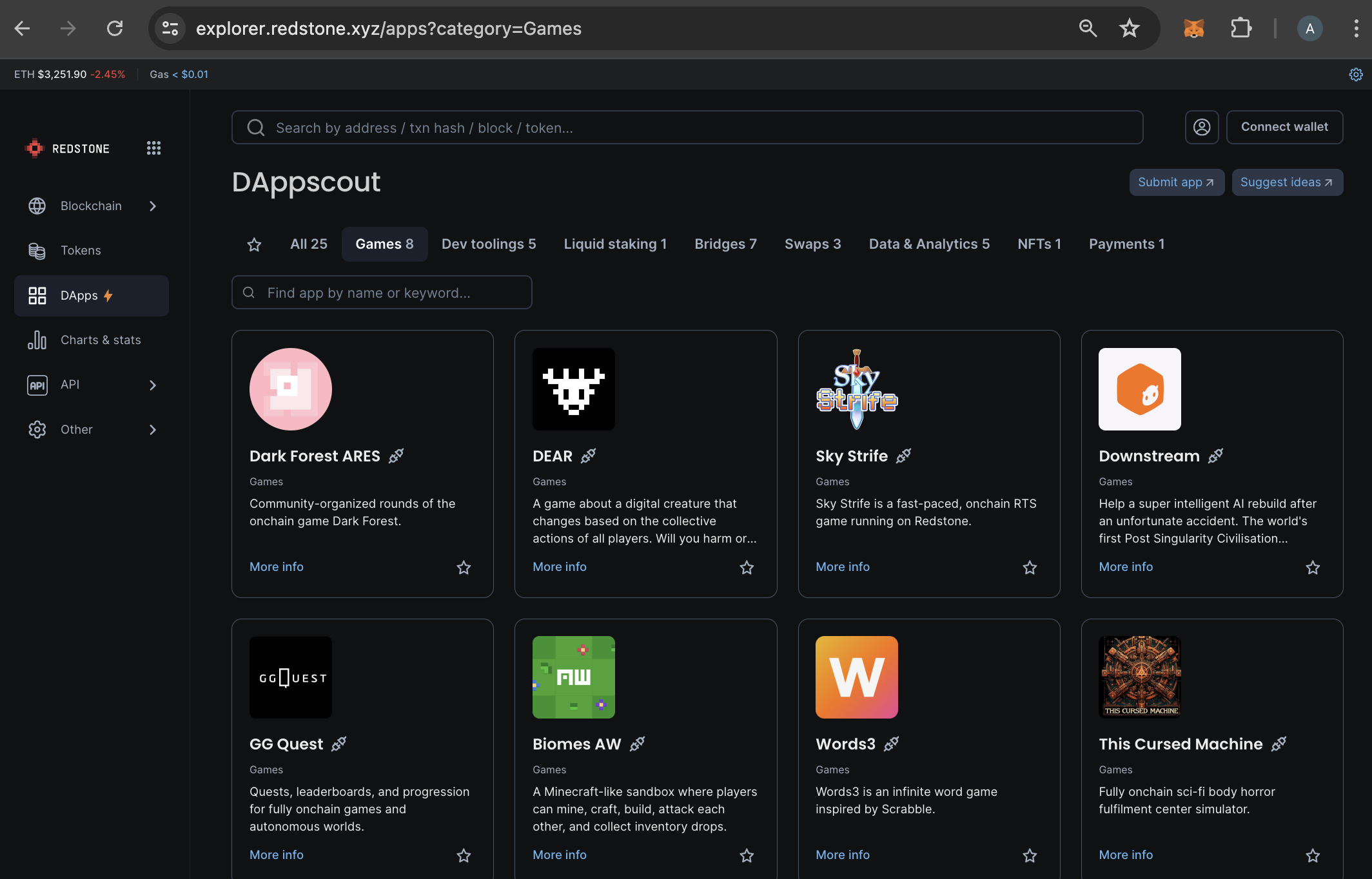Viewport: 1372px width, 879px height.
Task: Open the network apps grid icon
Action: 153,148
